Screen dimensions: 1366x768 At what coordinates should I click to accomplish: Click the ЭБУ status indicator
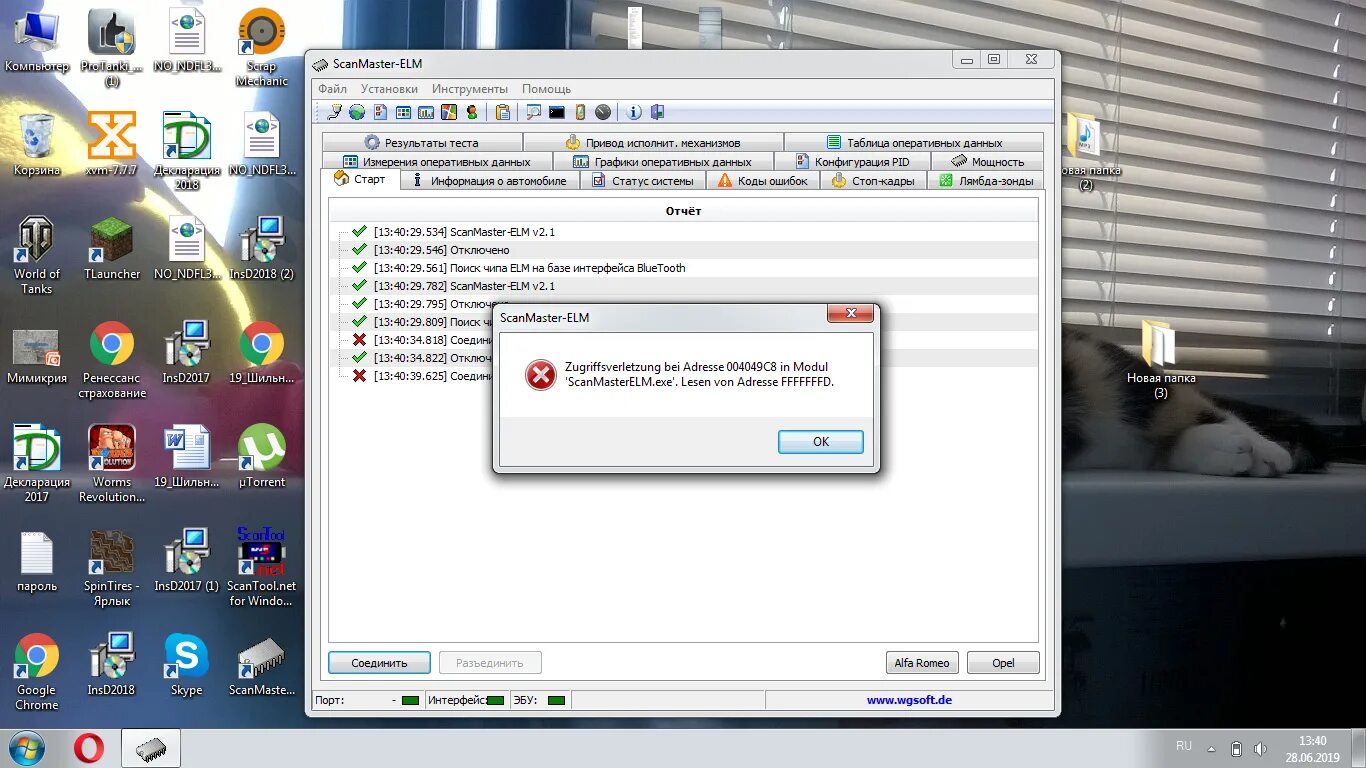click(x=557, y=700)
